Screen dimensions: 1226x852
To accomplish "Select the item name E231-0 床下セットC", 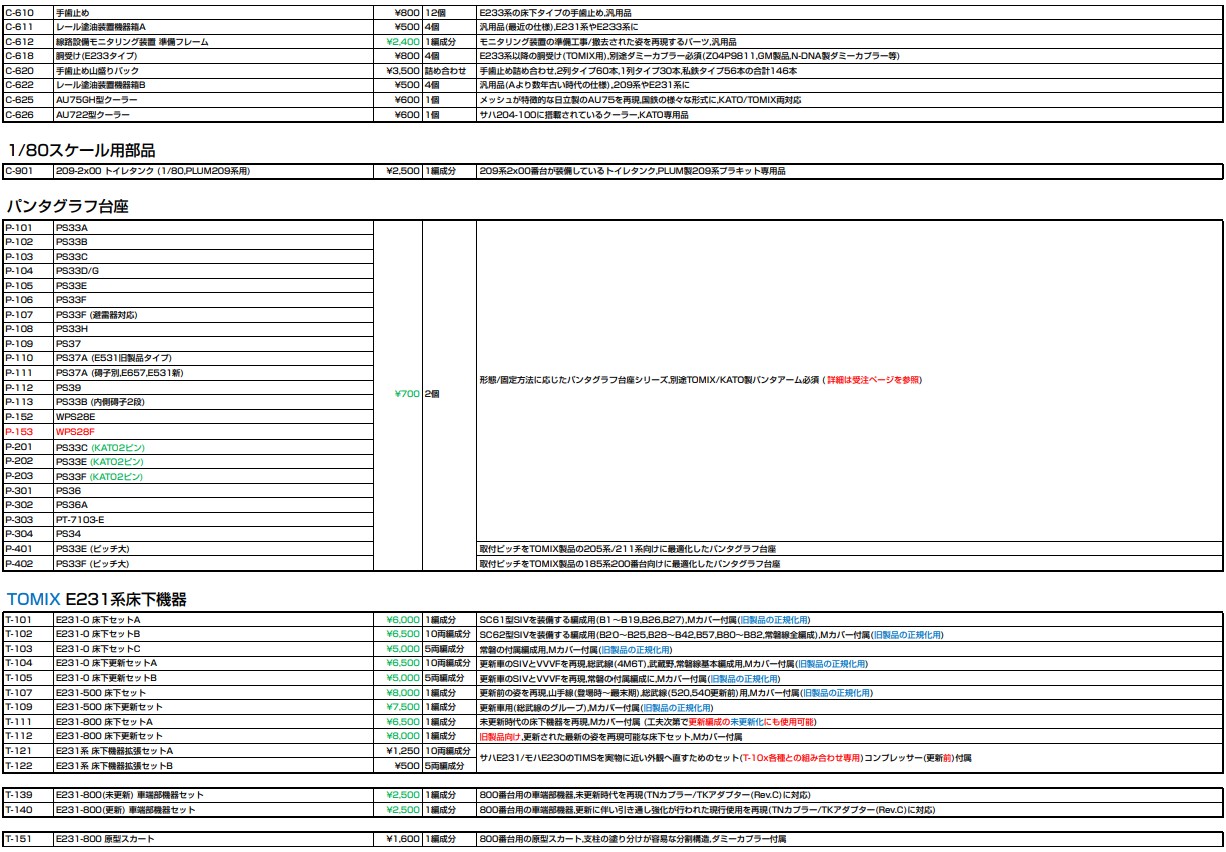I will click(98, 649).
